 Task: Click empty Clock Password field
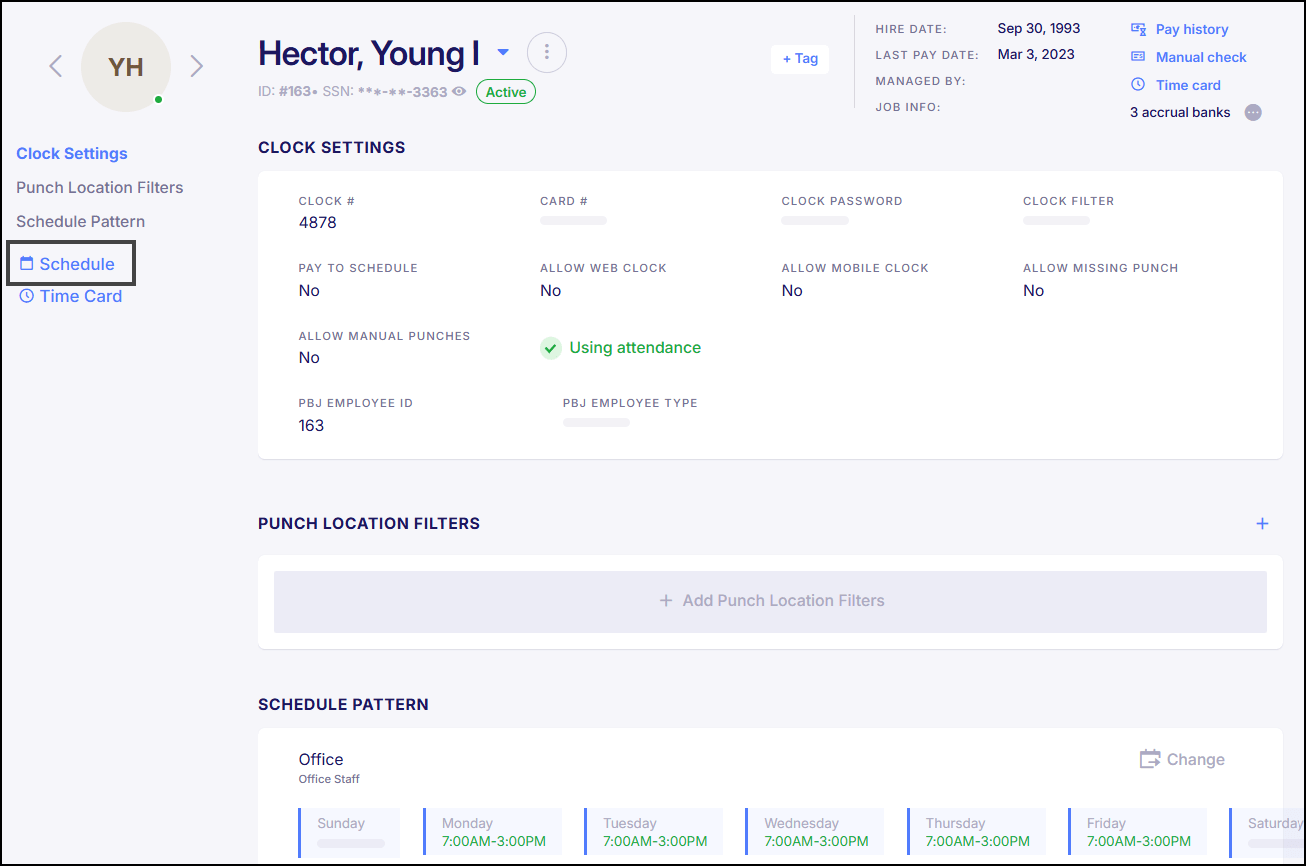(x=815, y=220)
